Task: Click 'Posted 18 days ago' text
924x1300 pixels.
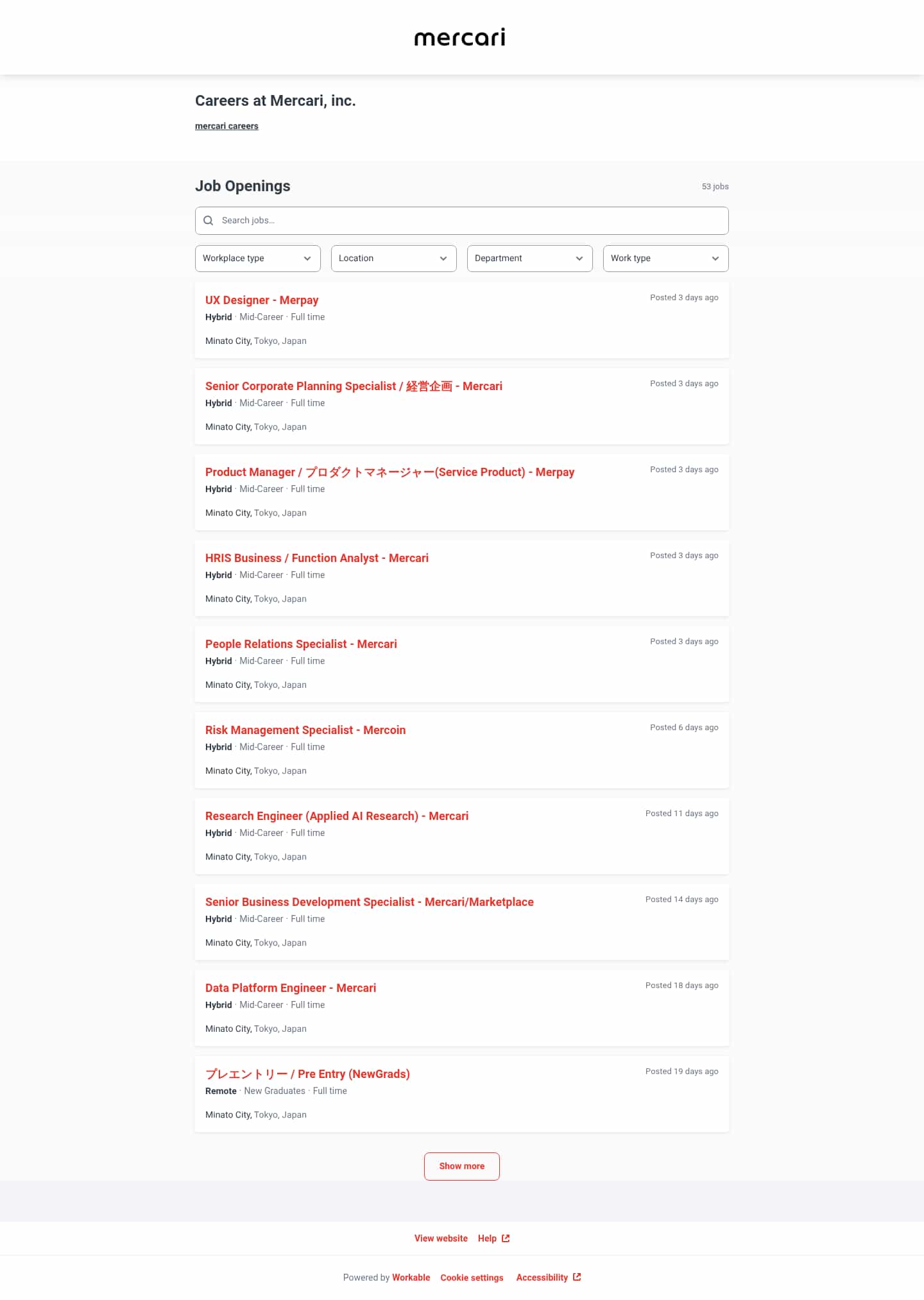Action: pos(682,986)
